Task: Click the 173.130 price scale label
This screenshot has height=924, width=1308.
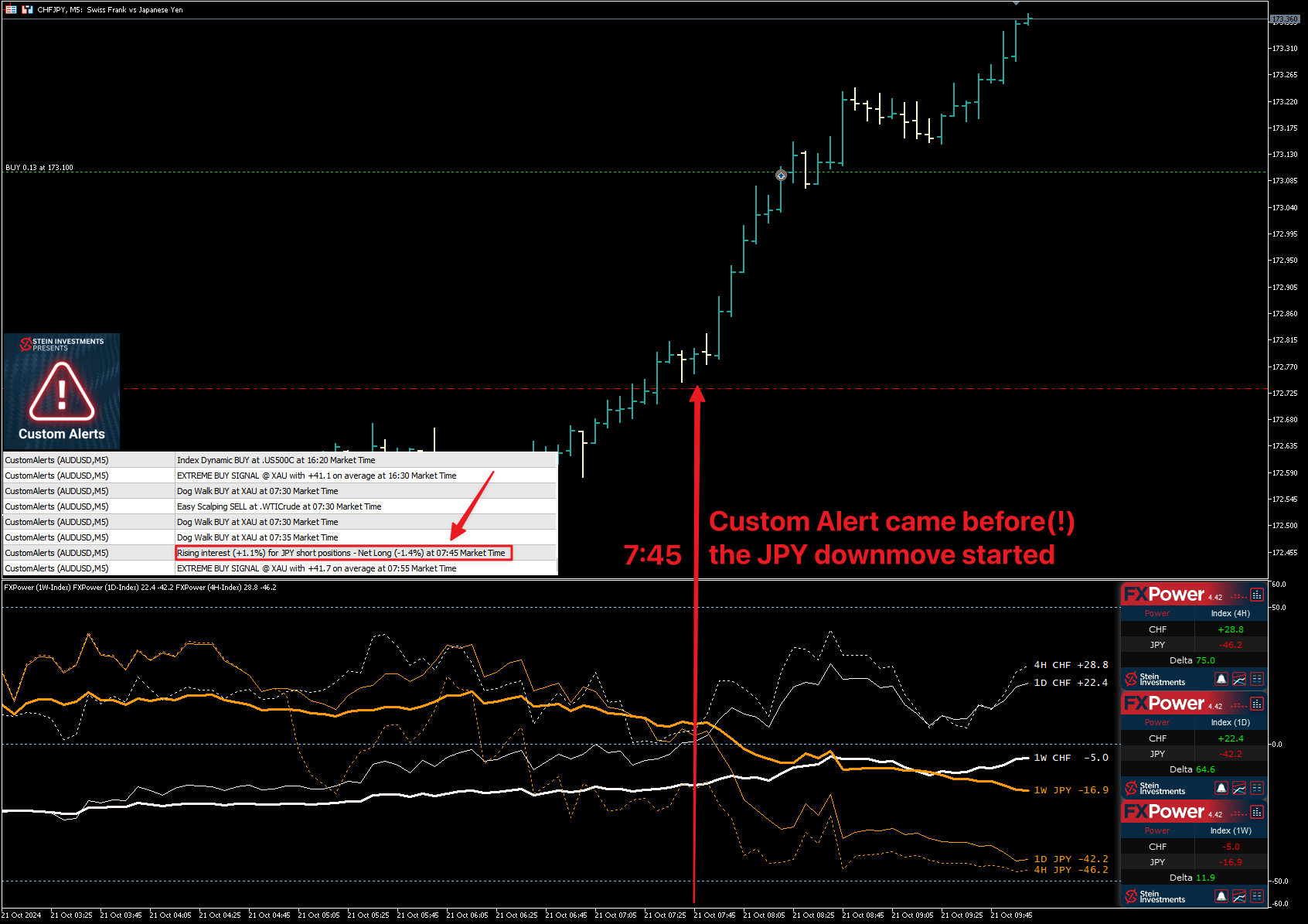Action: coord(1285,154)
